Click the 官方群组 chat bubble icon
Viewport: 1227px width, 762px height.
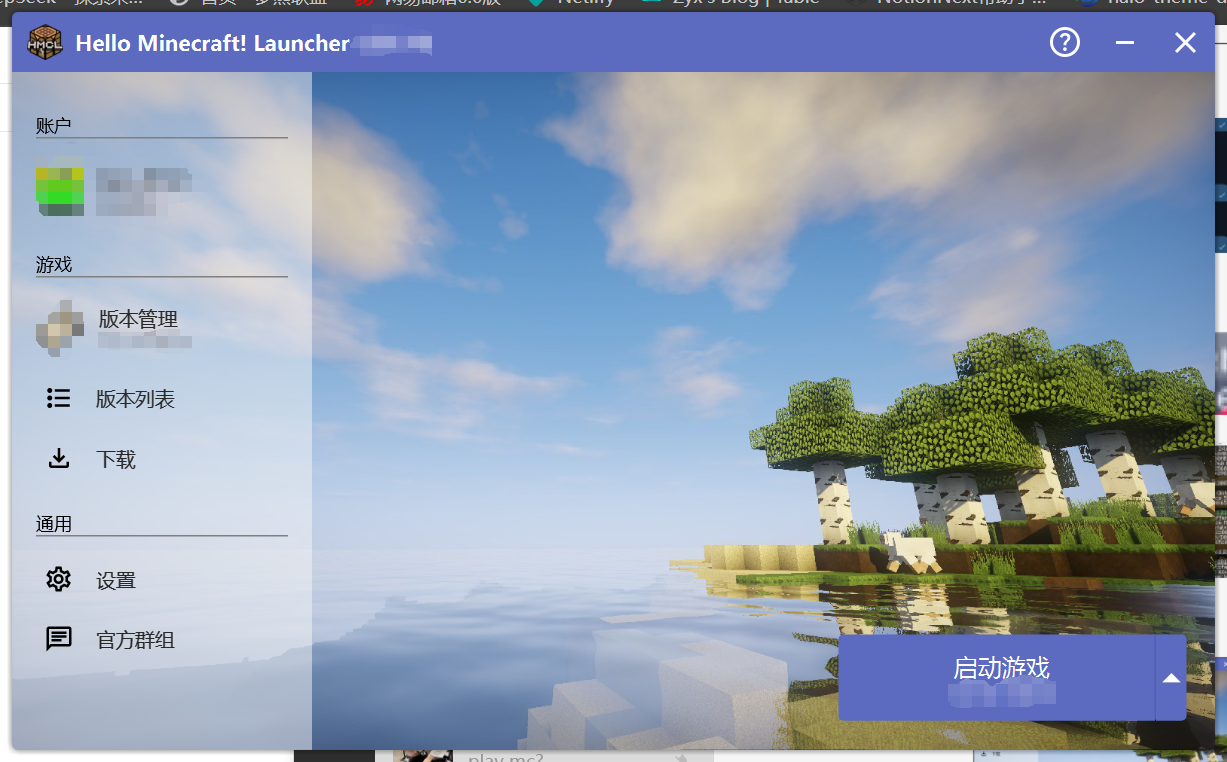tap(59, 639)
